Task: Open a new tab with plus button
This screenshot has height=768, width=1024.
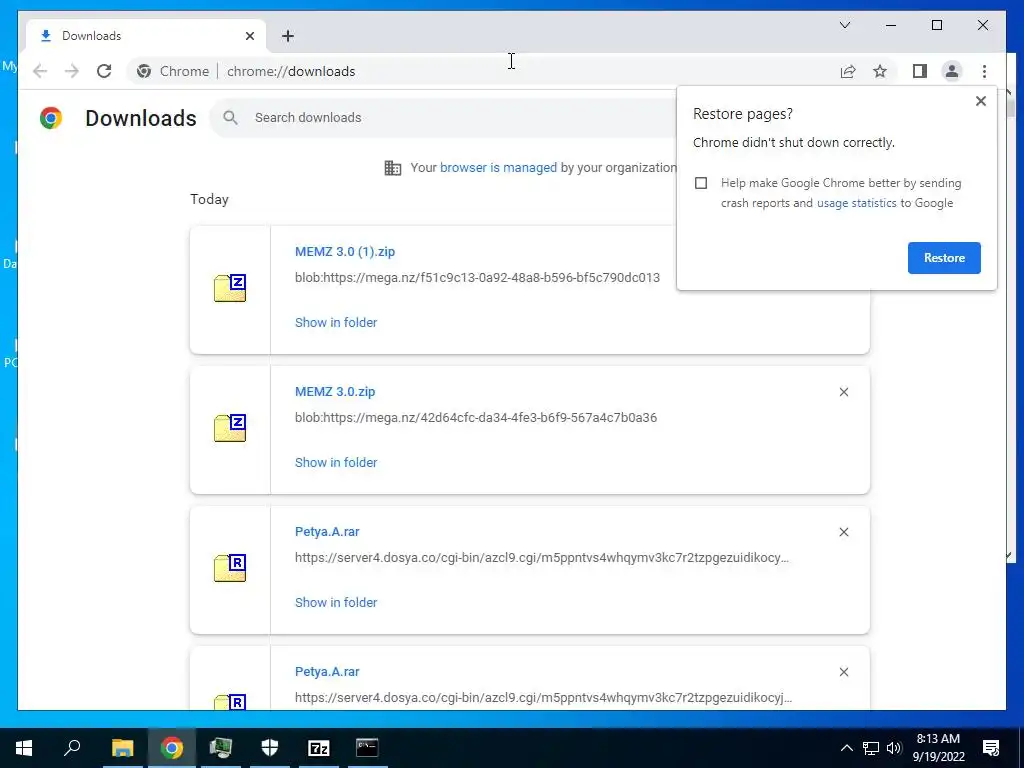Action: 288,36
